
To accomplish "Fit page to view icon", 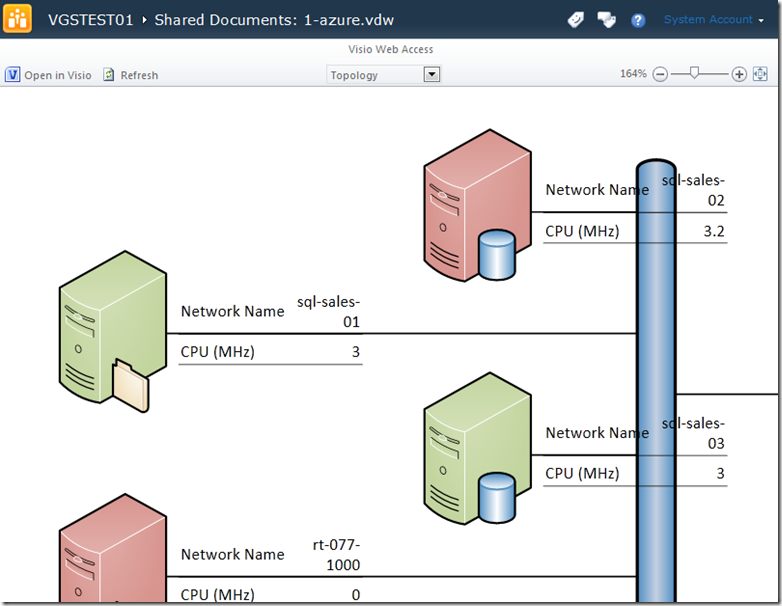I will point(760,74).
